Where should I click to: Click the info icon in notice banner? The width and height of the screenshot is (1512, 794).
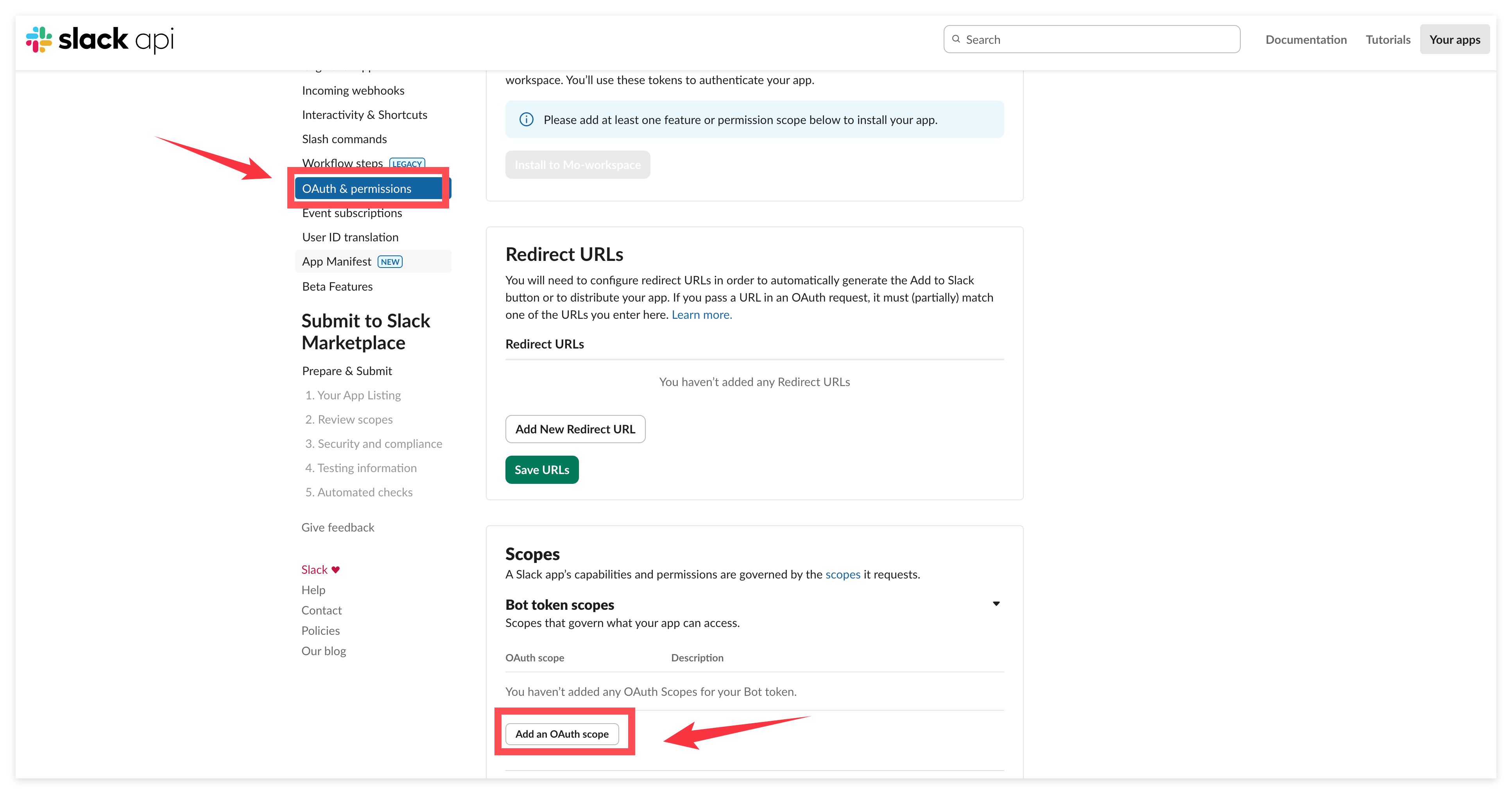click(527, 120)
